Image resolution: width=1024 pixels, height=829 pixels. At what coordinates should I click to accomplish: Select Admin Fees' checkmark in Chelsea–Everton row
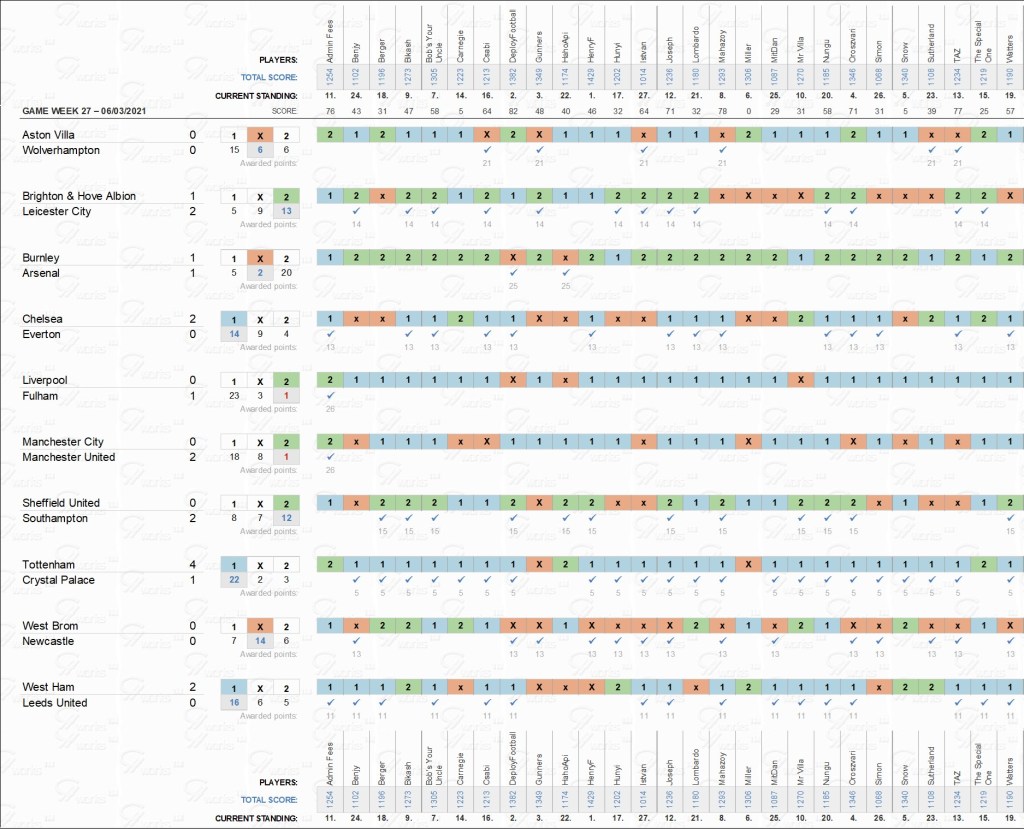tap(330, 335)
